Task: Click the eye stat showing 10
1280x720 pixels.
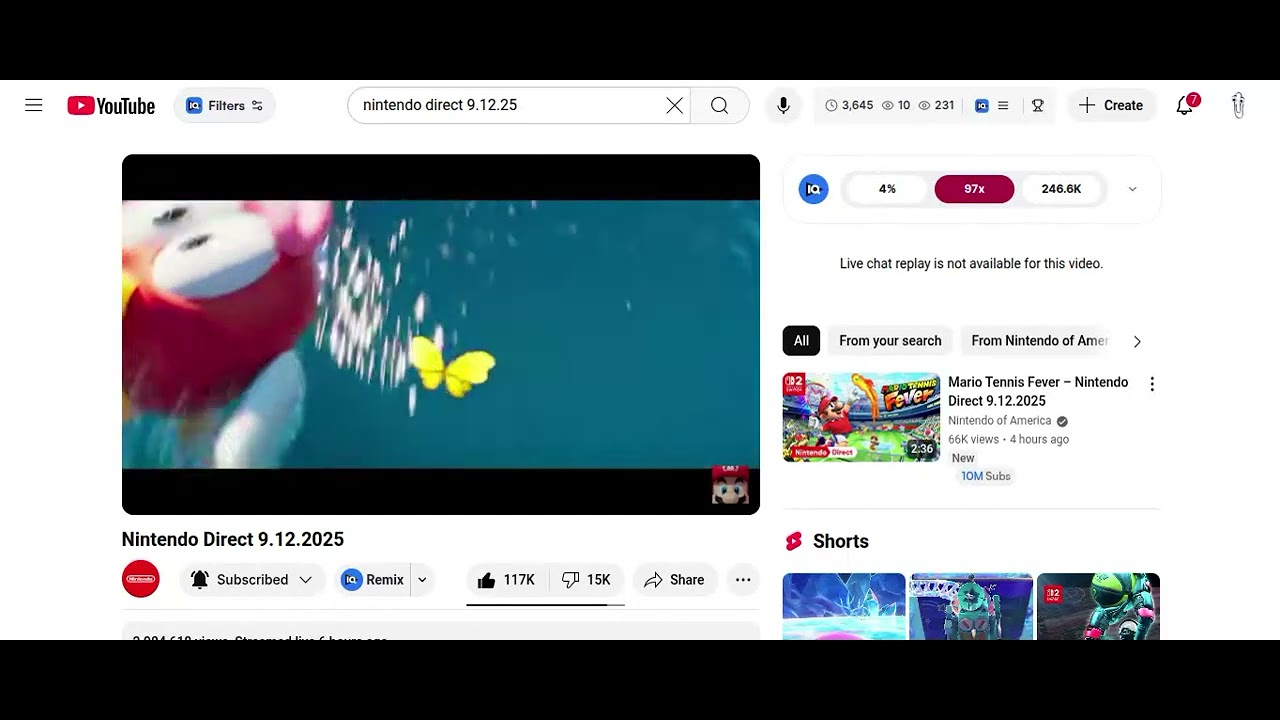Action: (x=896, y=105)
